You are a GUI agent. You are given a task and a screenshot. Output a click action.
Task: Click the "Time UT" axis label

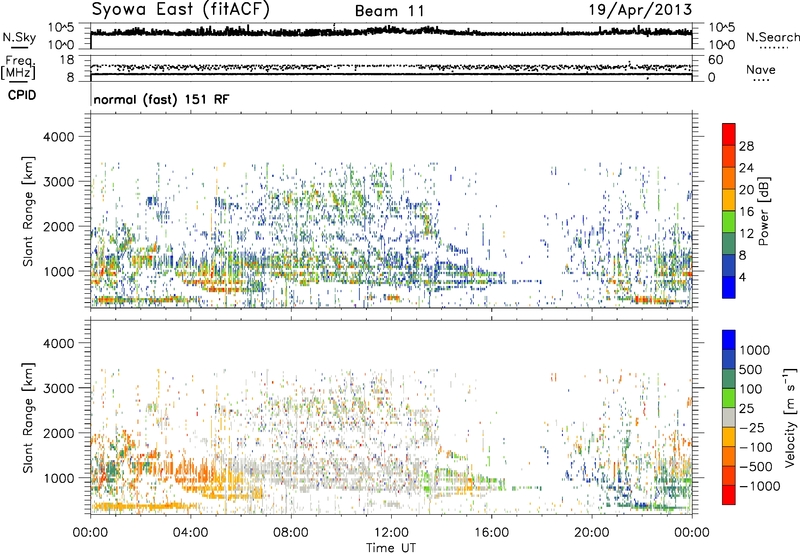click(x=391, y=548)
